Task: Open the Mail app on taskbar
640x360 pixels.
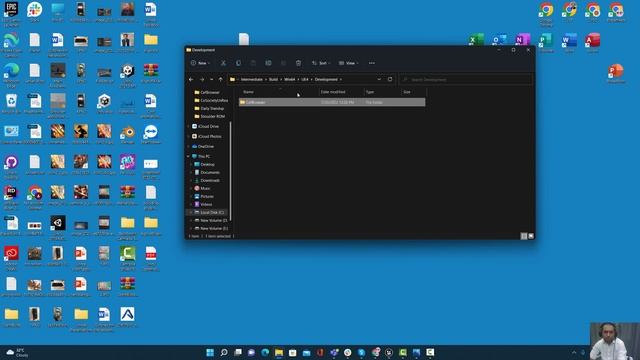Action: pos(307,352)
